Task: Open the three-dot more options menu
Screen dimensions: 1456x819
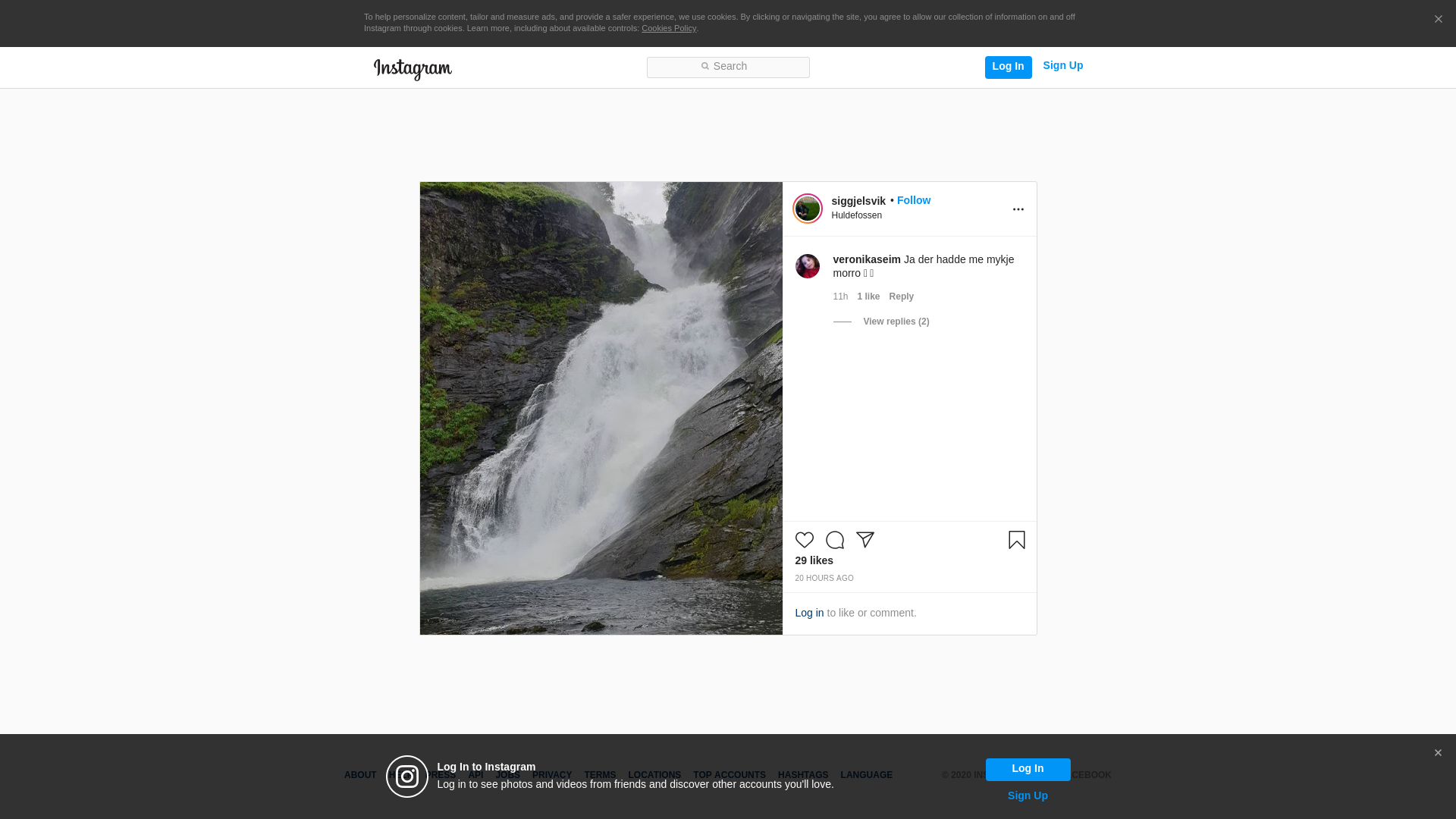Action: coord(1018,209)
